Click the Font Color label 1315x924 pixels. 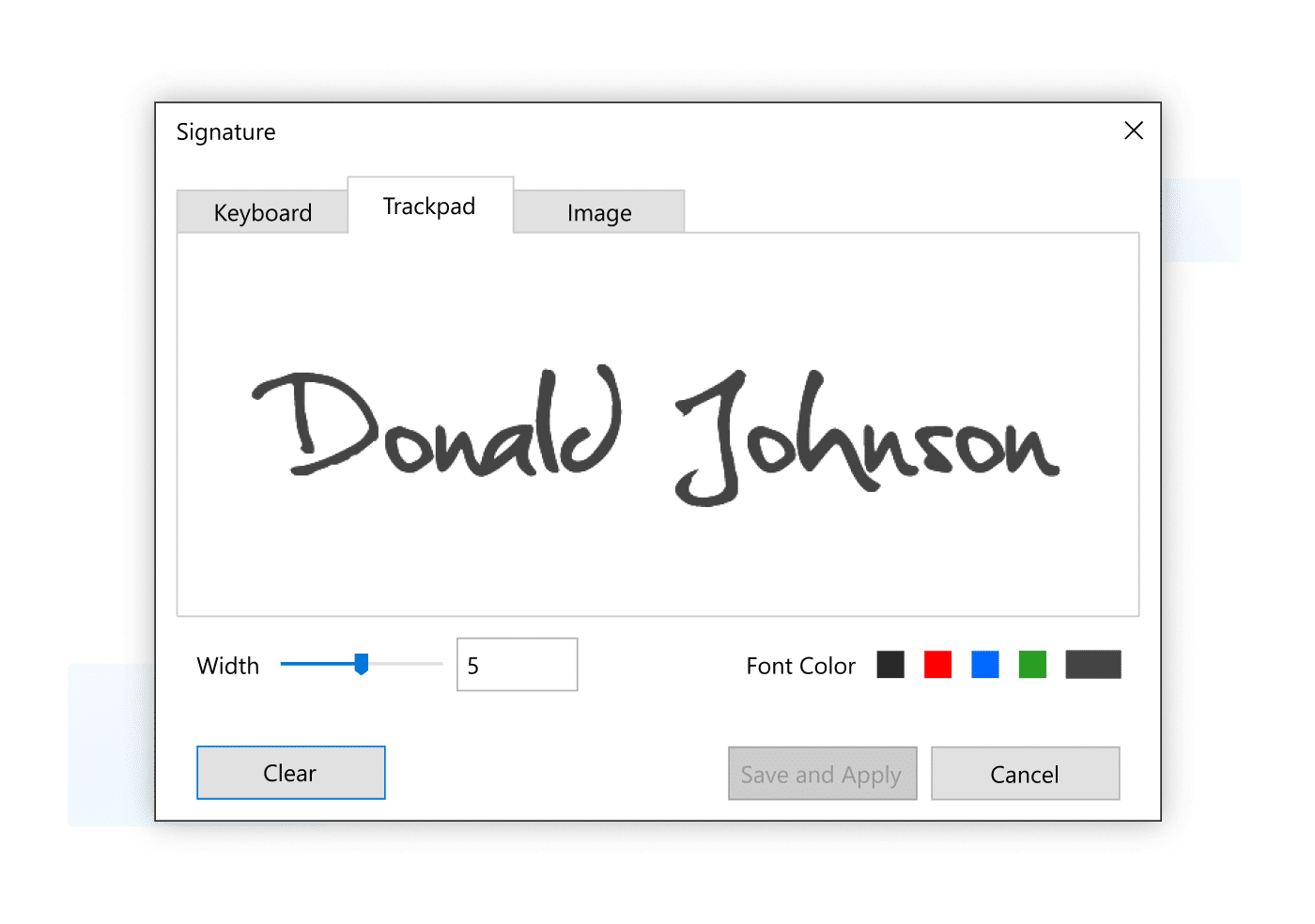pyautogui.click(x=800, y=666)
